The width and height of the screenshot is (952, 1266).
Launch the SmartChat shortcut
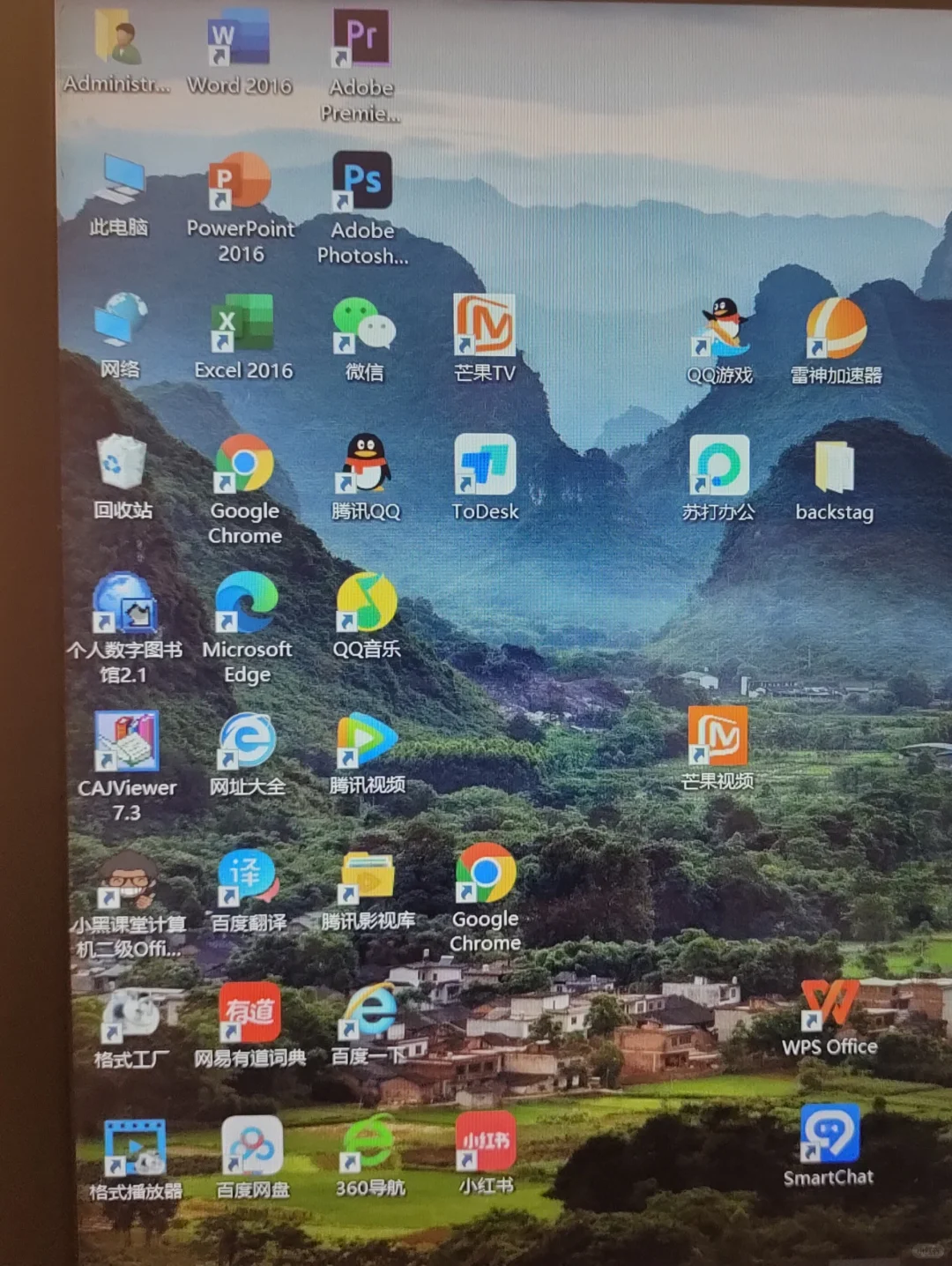point(829,1134)
